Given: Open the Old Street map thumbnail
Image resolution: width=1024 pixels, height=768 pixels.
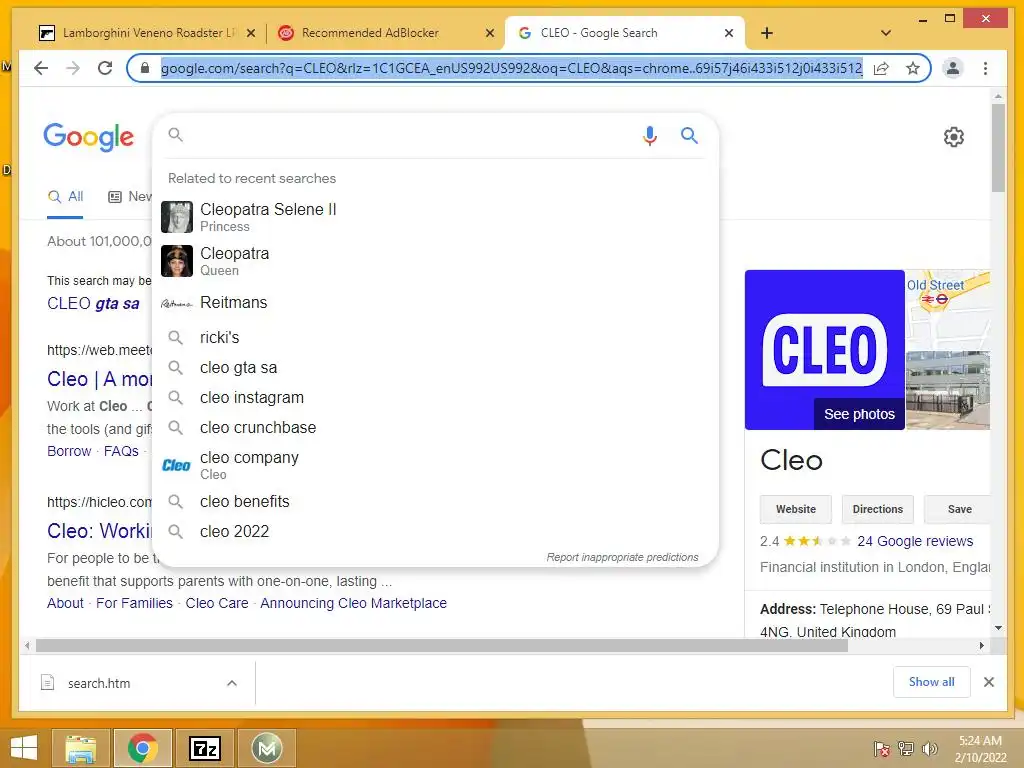Looking at the screenshot, I should pos(948,310).
